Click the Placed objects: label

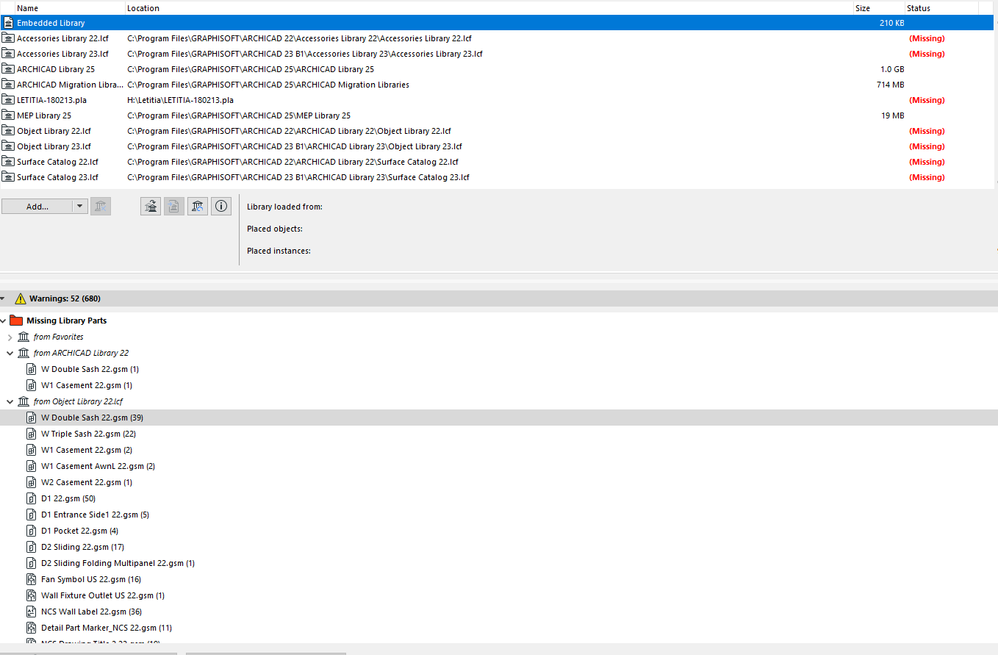pos(274,229)
